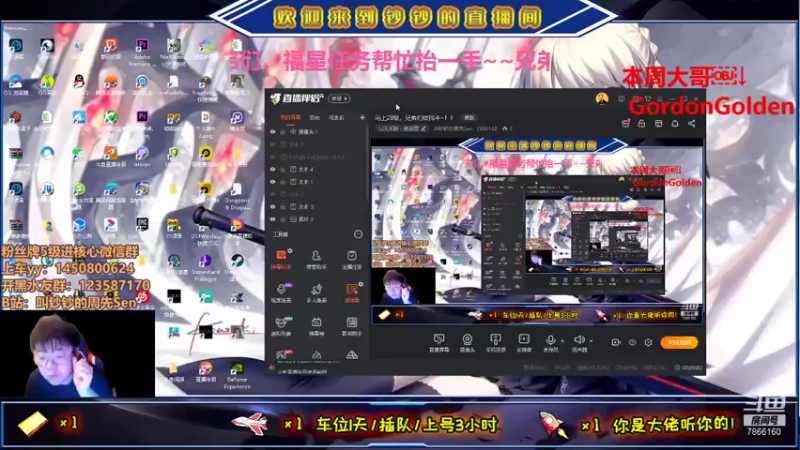
Task: Switch to the first orange scene tab
Action: click(x=290, y=117)
